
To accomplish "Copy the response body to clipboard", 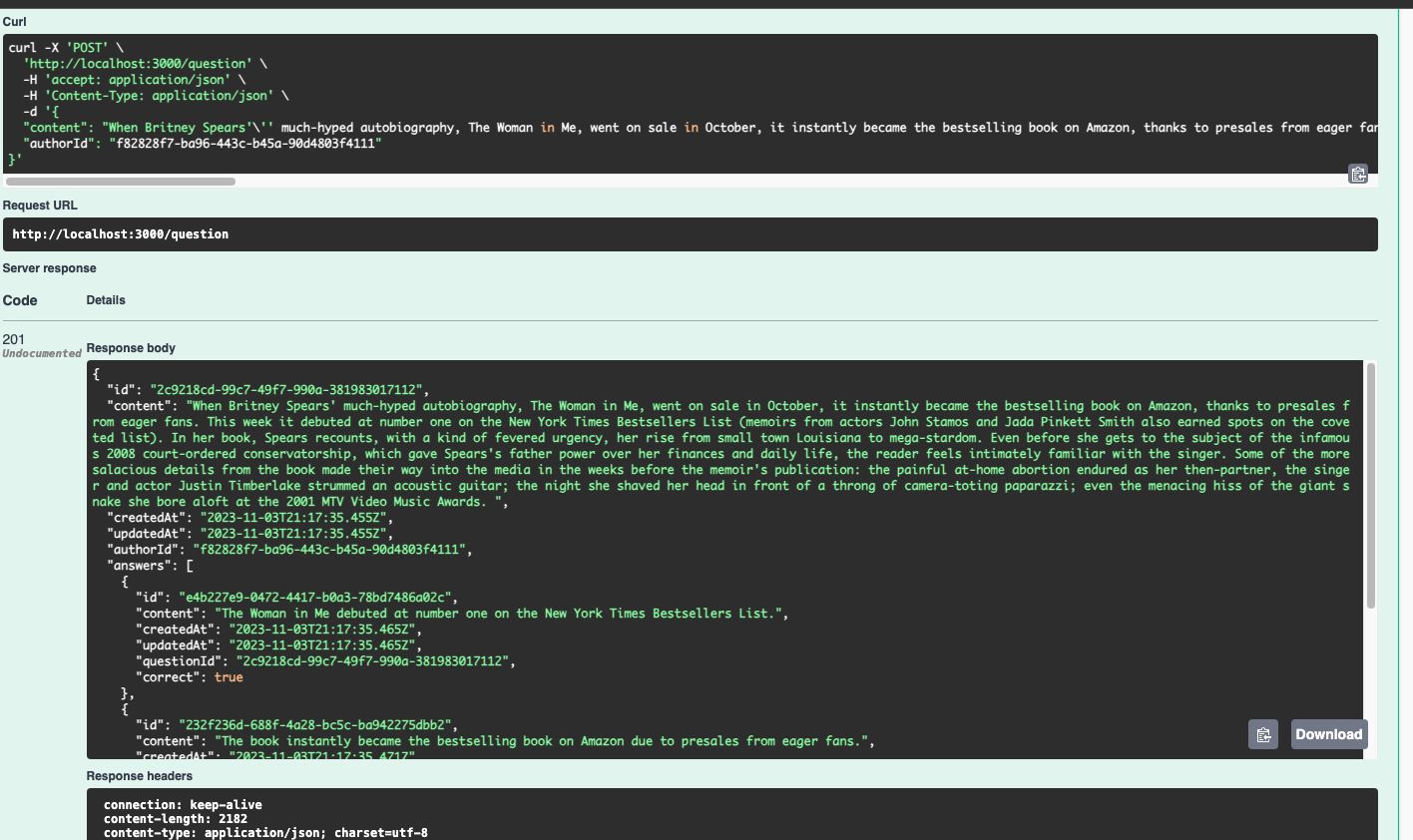I will 1263,734.
